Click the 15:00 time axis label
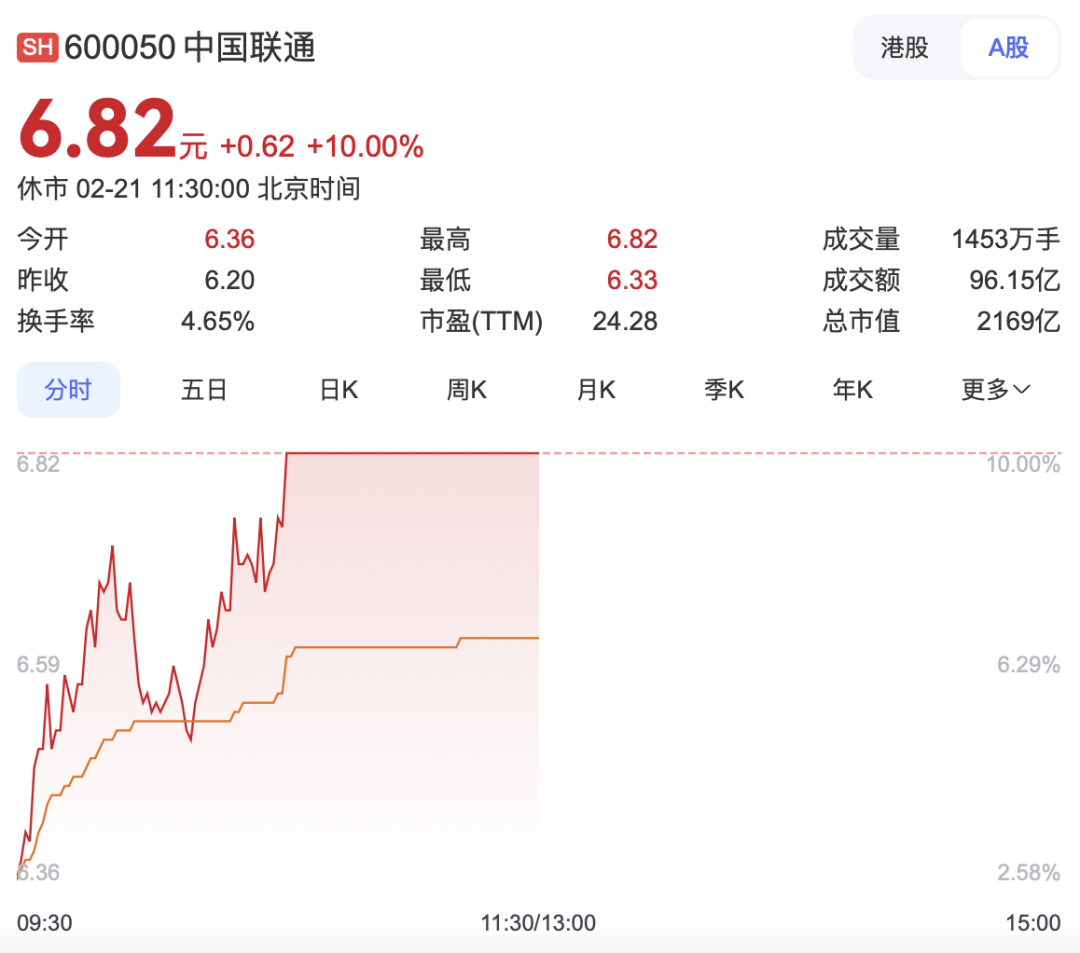This screenshot has height=953, width=1080. tap(1032, 923)
